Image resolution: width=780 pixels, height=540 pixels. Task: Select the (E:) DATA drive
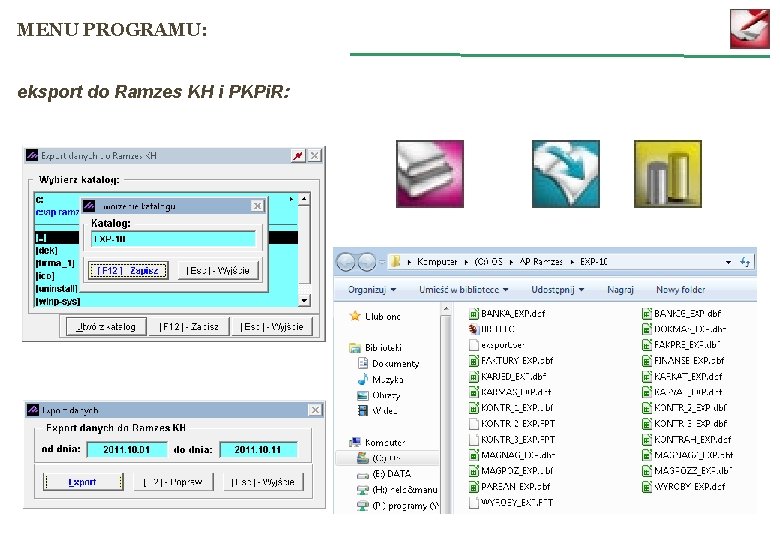pos(385,474)
